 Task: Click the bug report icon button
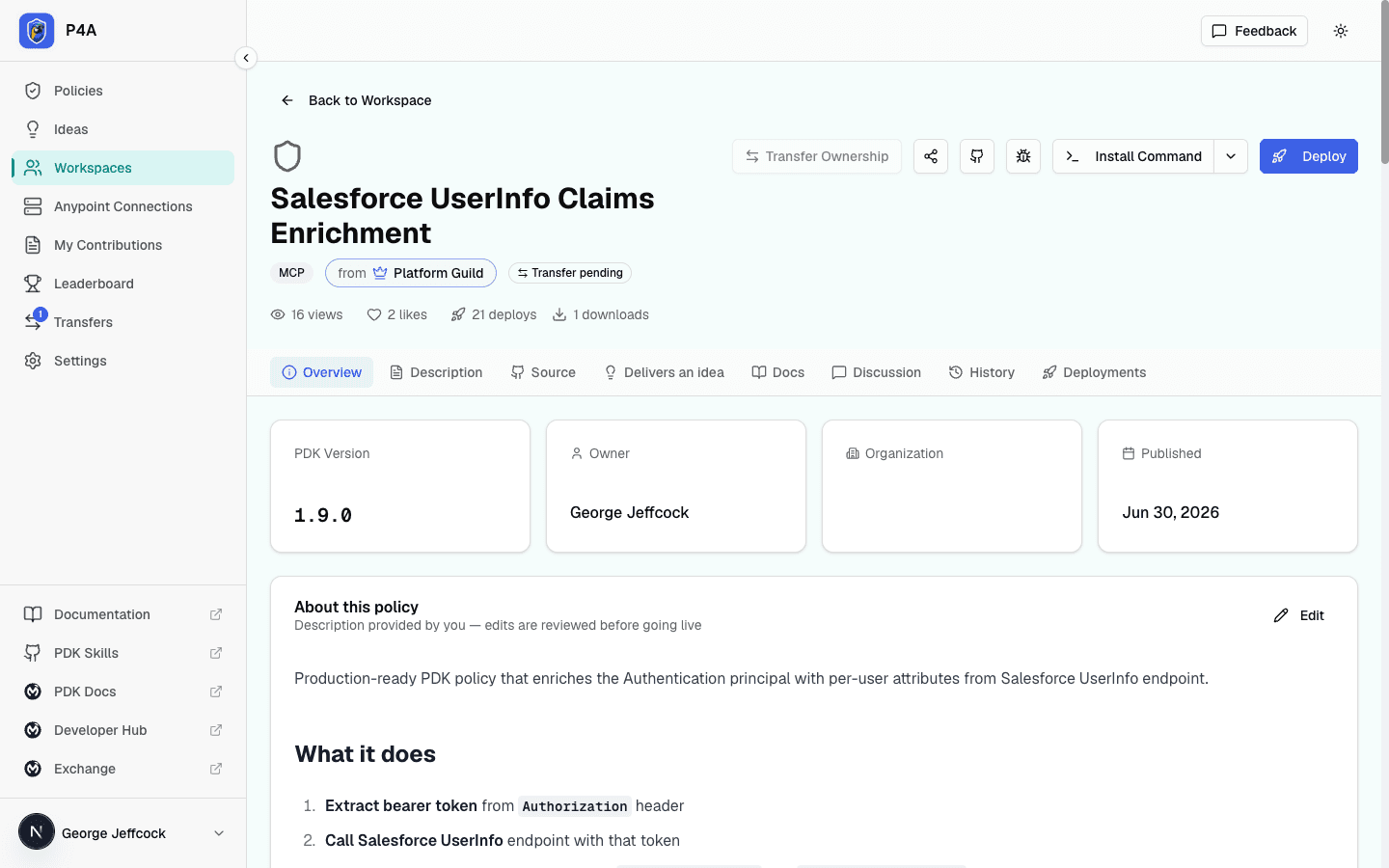(1023, 156)
